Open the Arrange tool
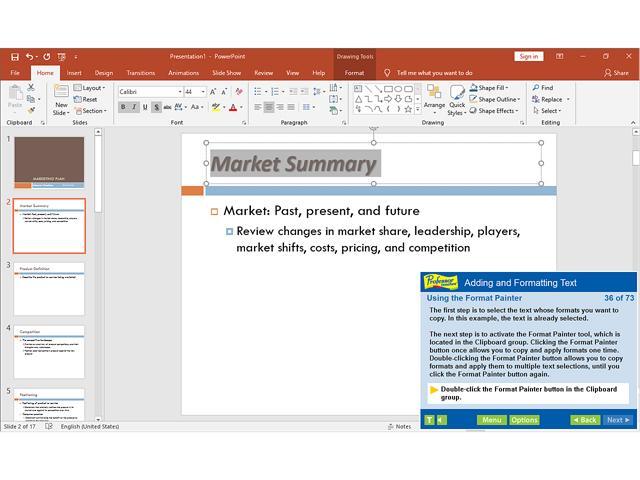640x480 pixels. click(x=434, y=98)
